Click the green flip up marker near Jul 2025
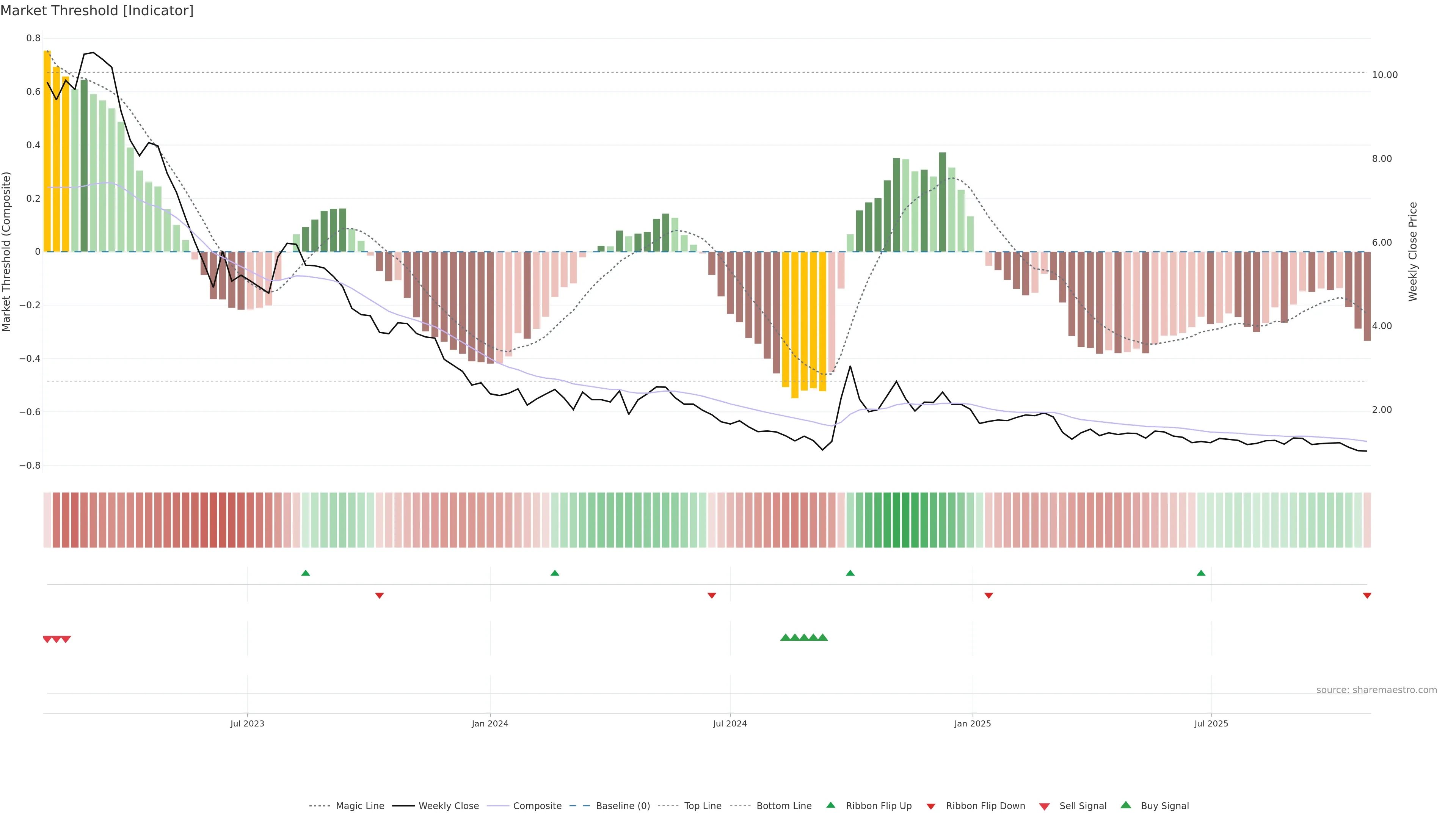1456x819 pixels. 1200,573
